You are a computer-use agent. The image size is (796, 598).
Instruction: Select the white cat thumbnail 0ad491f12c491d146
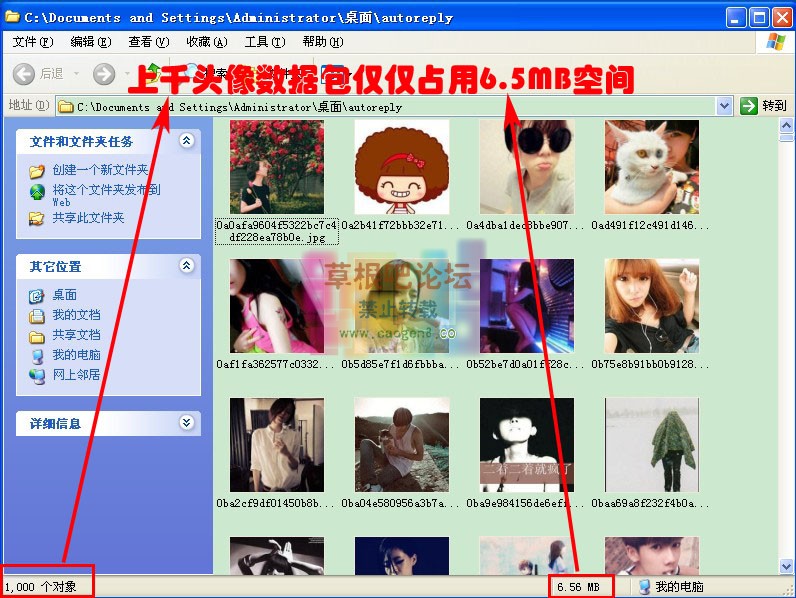[x=652, y=167]
